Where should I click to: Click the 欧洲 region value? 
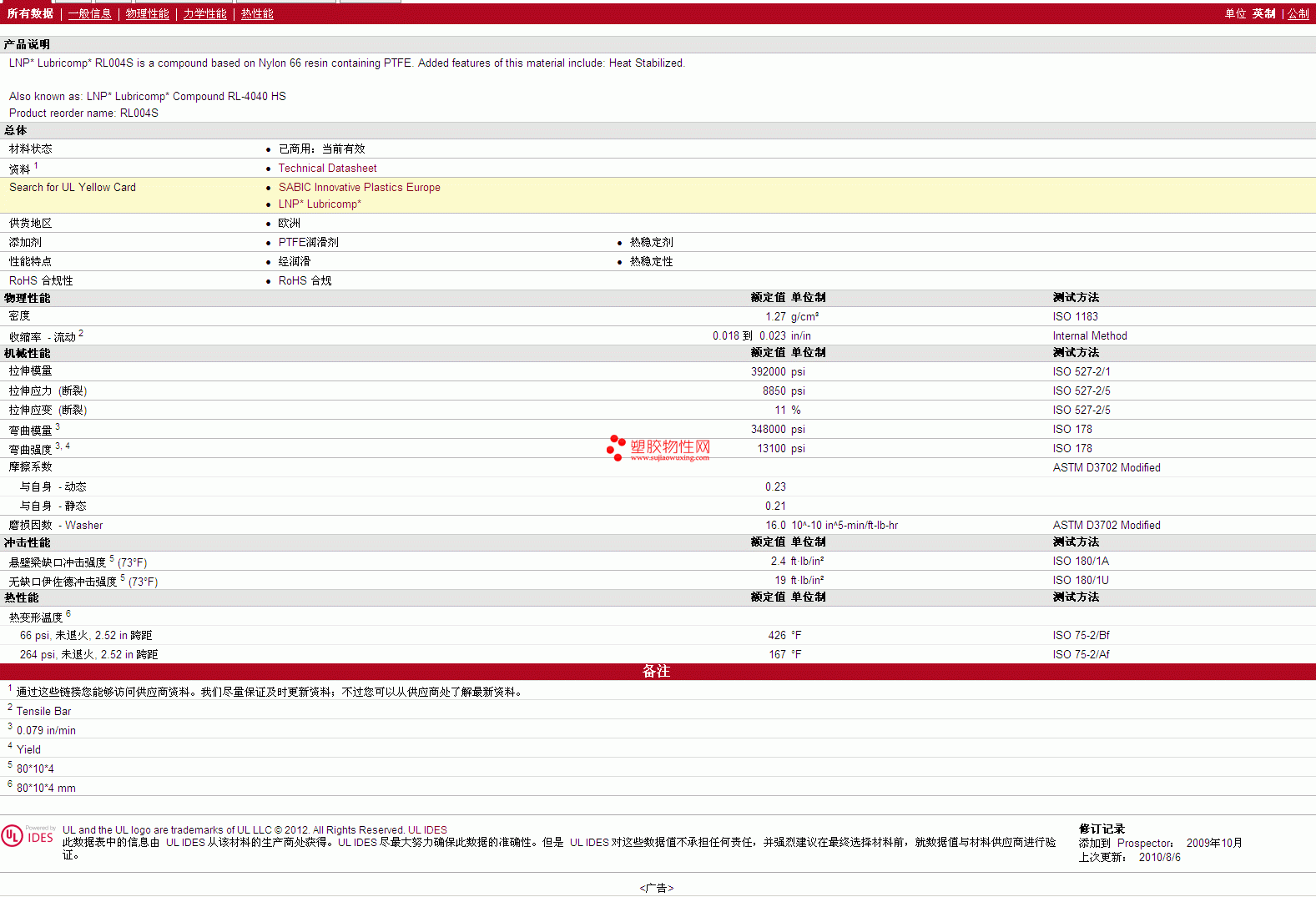tap(290, 223)
